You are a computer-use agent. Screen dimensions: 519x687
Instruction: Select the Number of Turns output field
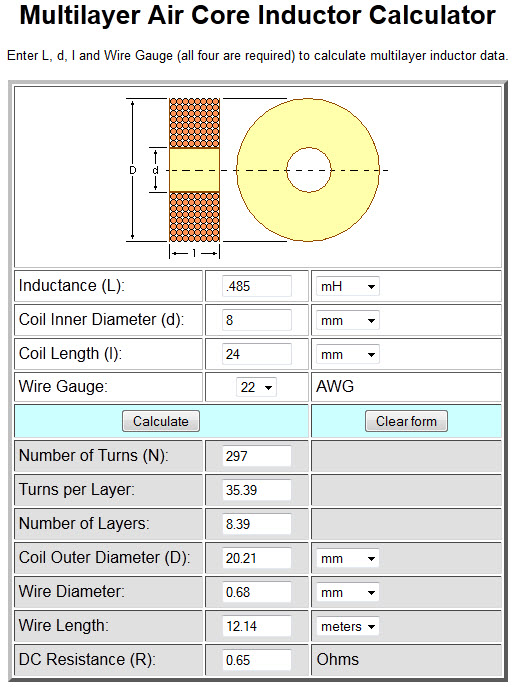click(x=257, y=456)
